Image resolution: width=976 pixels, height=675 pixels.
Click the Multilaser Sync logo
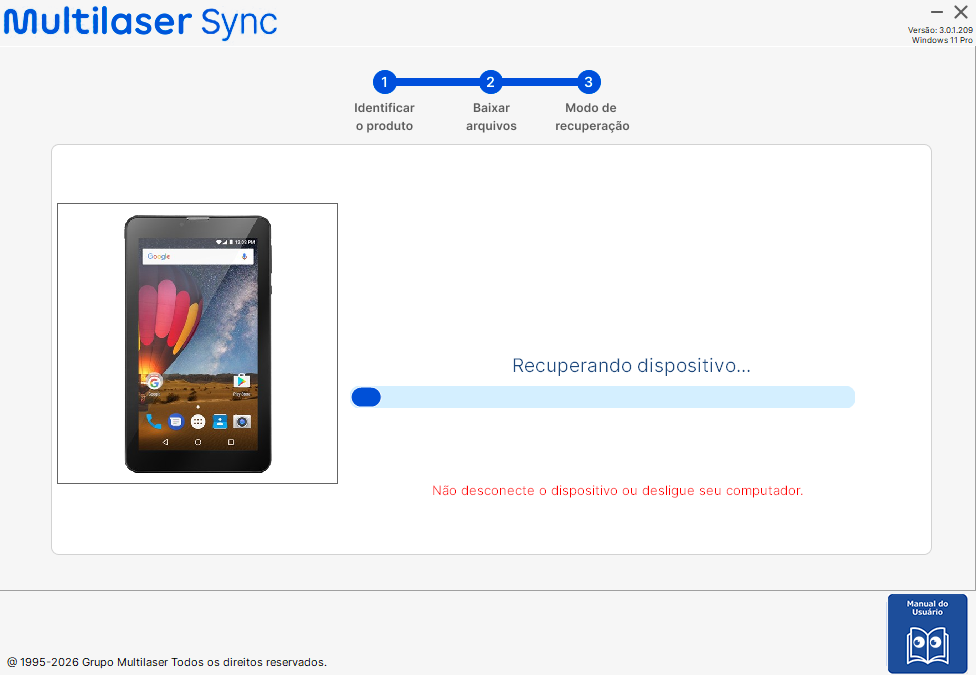141,22
